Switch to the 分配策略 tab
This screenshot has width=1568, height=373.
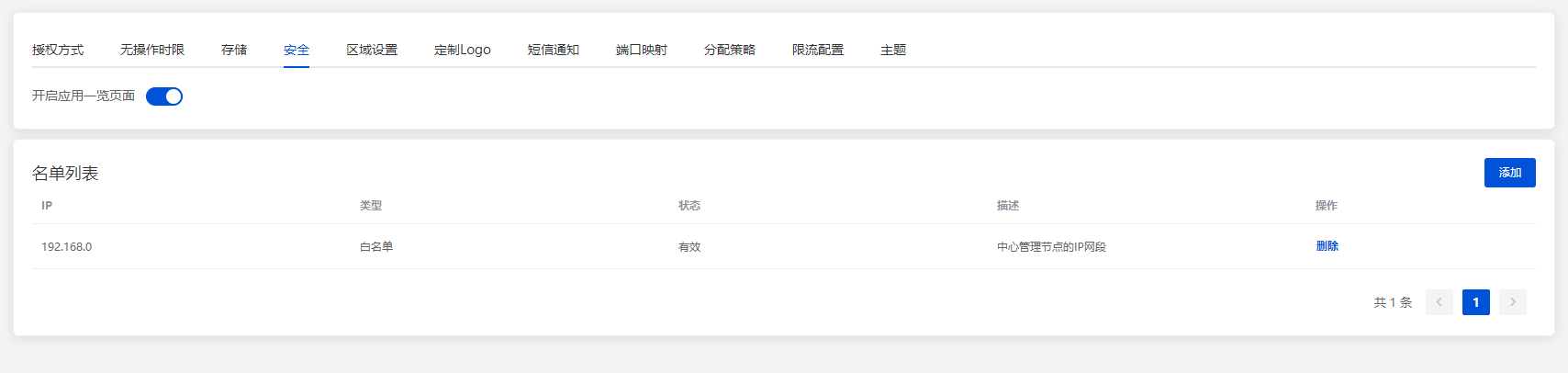coord(730,50)
